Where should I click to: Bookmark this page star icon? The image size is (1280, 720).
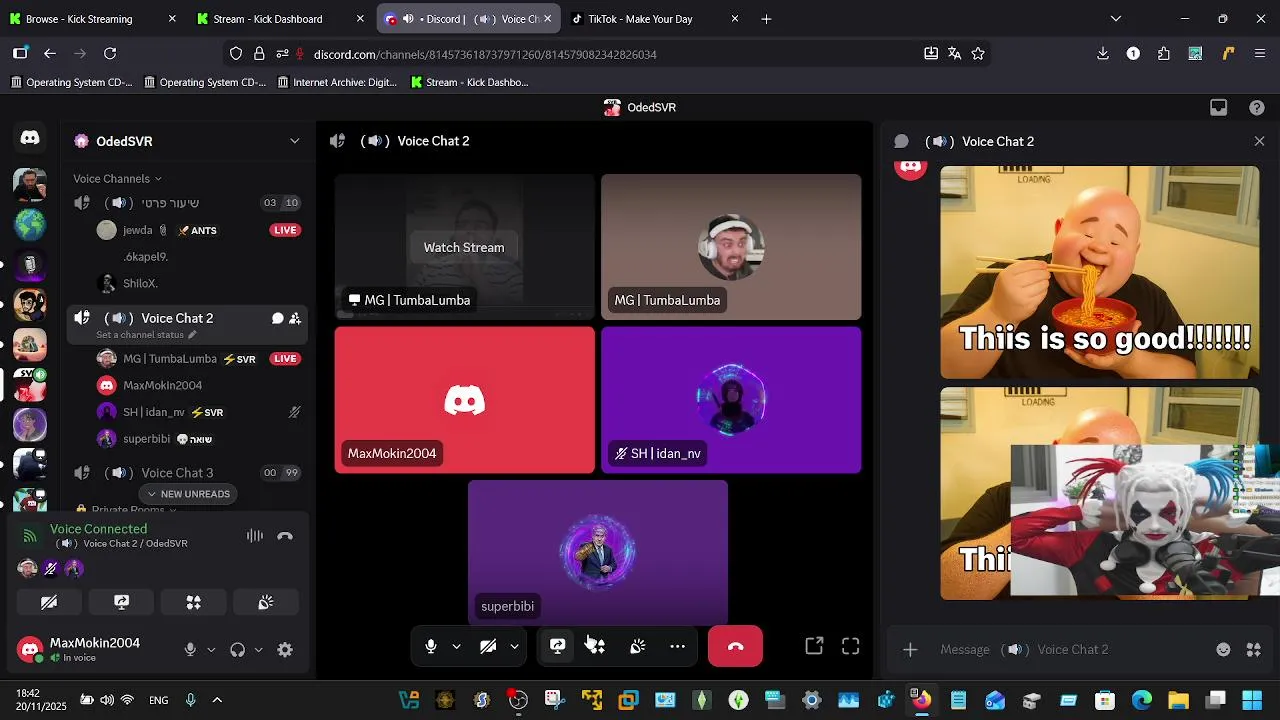[x=978, y=54]
